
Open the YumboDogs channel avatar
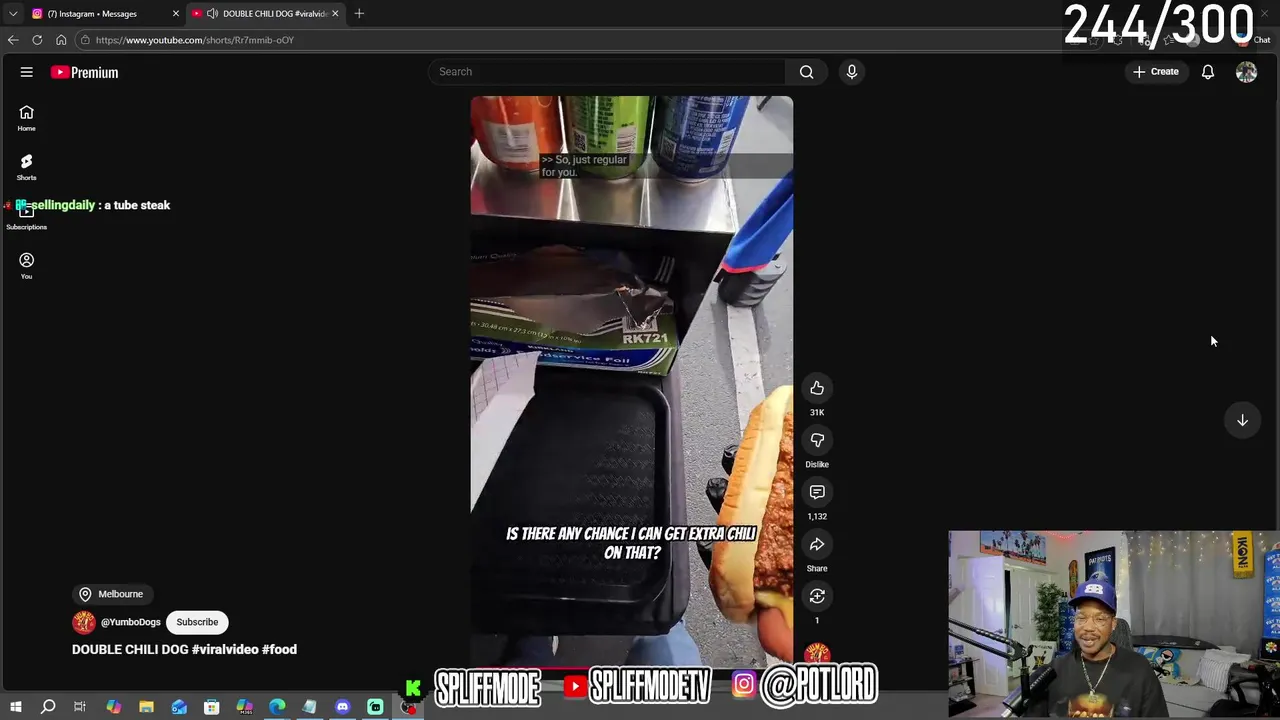coord(84,622)
